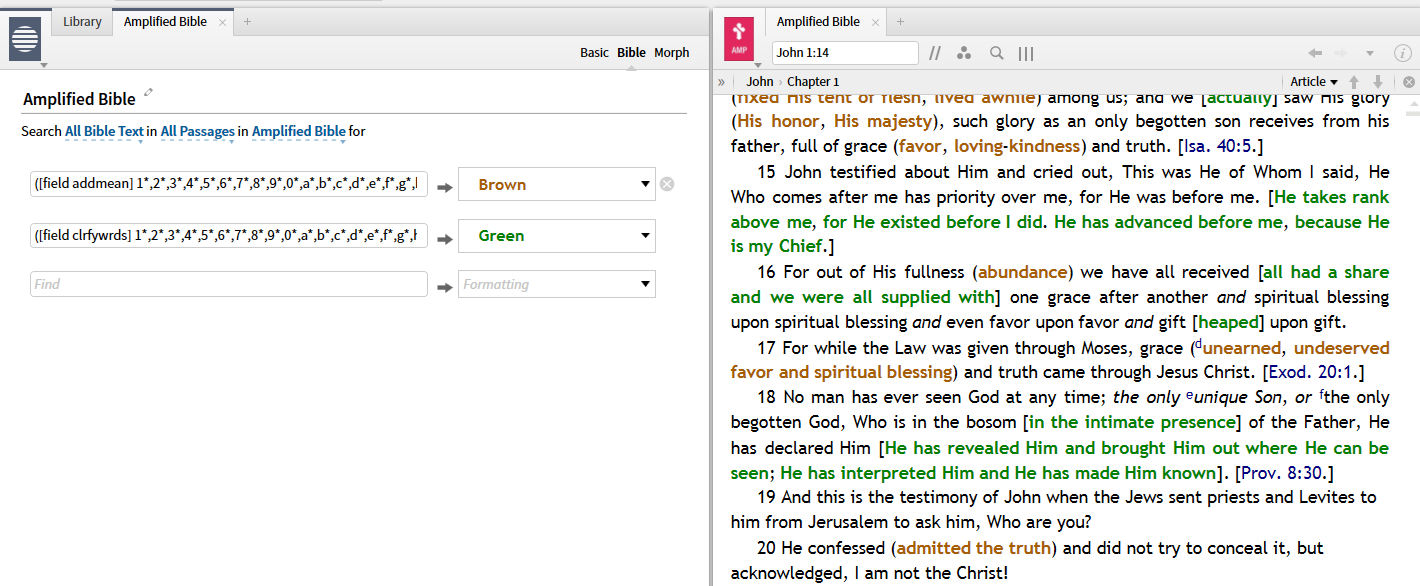Open the visual filters three-dot icon
Screen dimensions: 1420x586
964,53
